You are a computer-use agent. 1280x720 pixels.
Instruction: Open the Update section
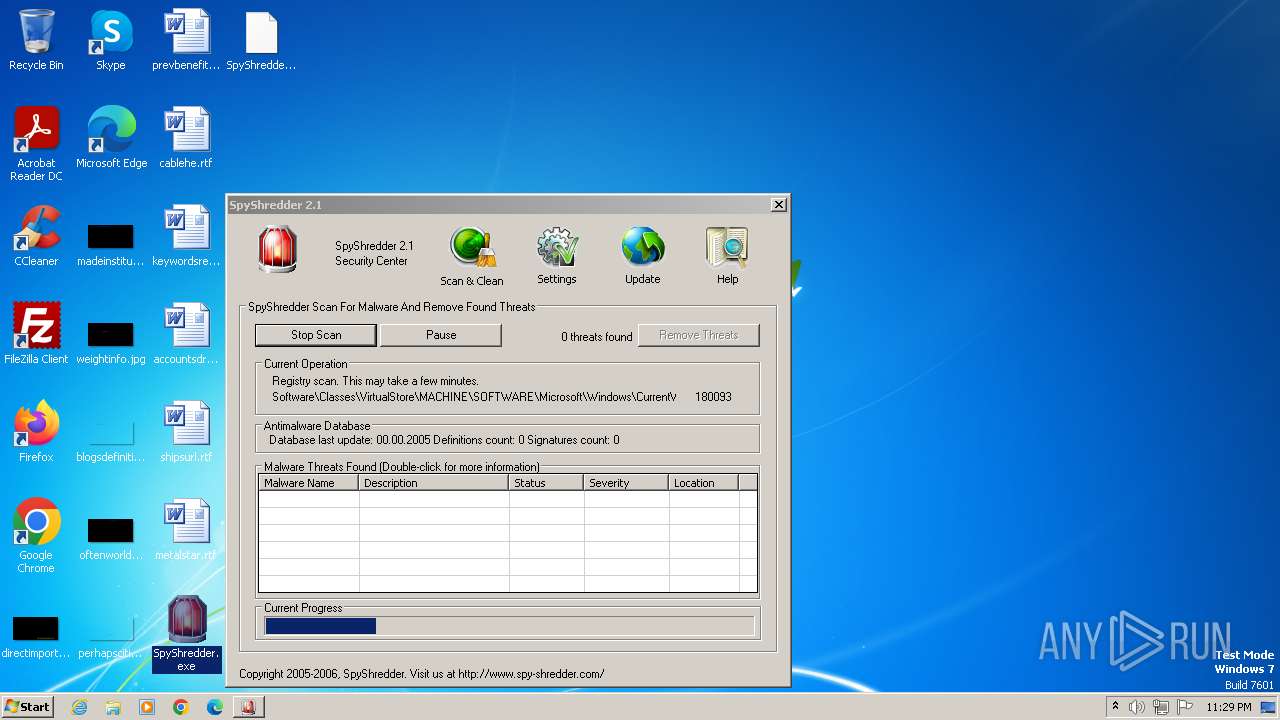pyautogui.click(x=642, y=256)
